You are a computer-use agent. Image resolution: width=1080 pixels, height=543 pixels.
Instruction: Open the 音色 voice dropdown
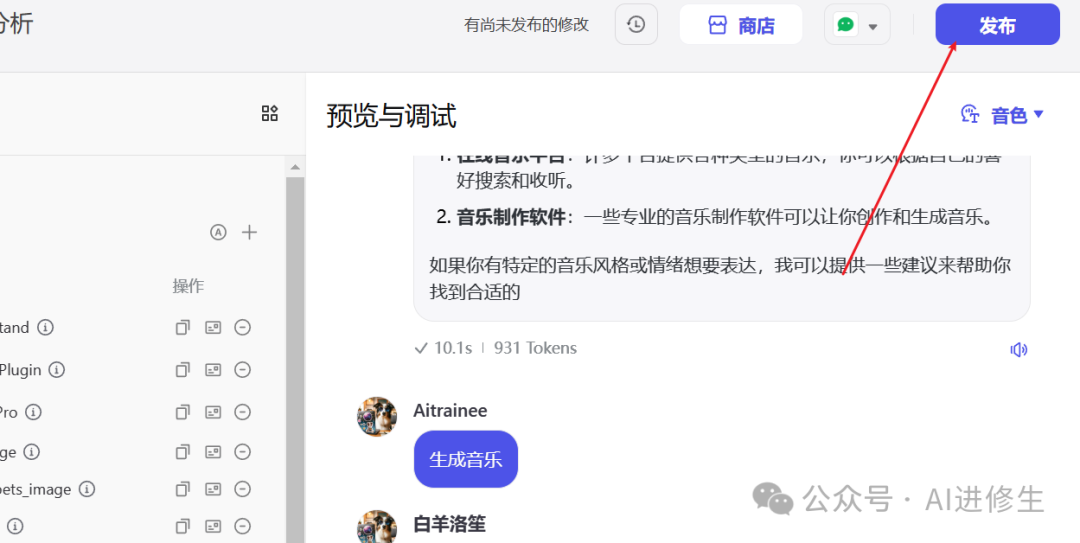(1003, 115)
